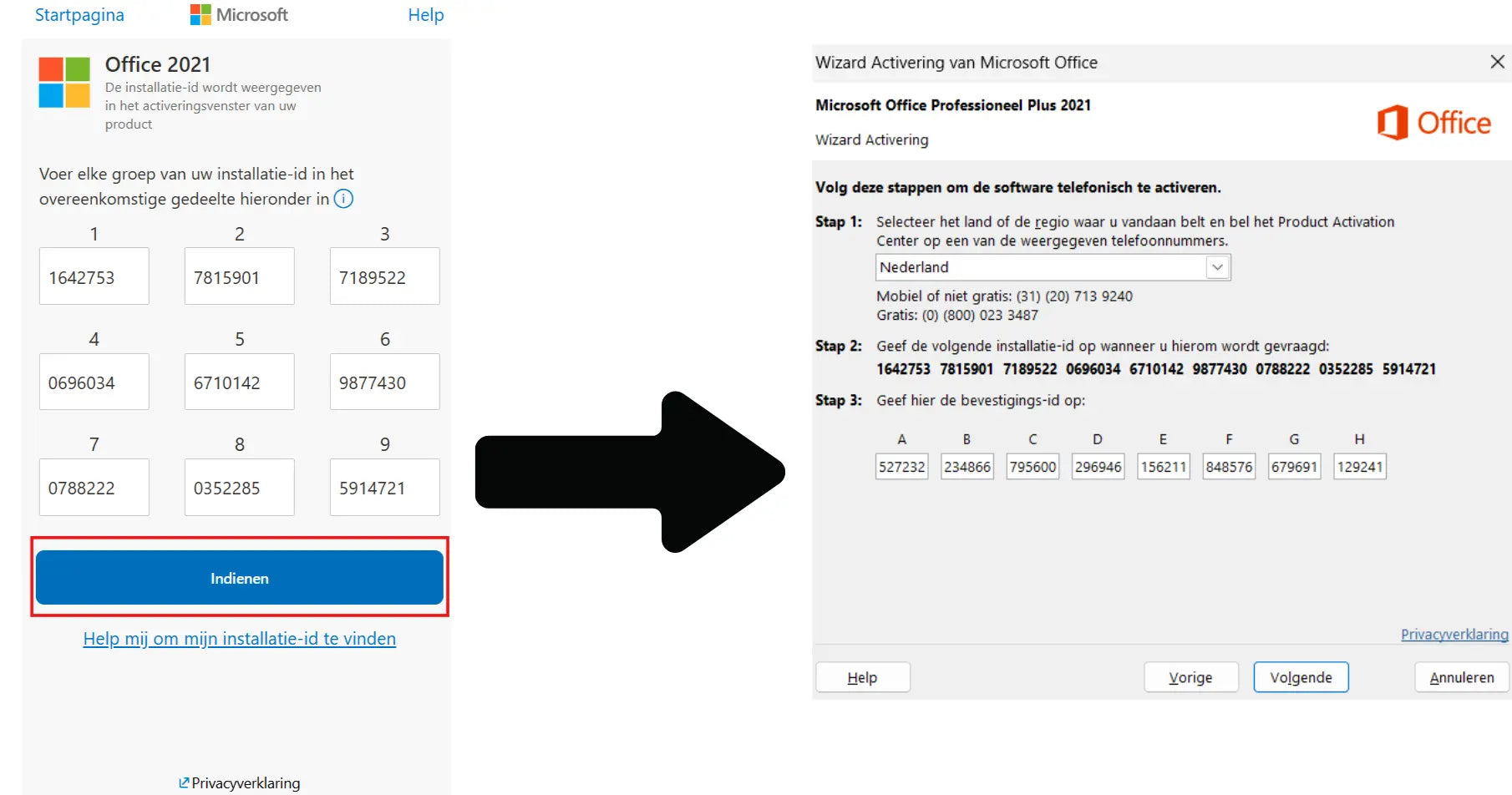Open the Privacyverklaring link in the wizard

pos(1454,635)
